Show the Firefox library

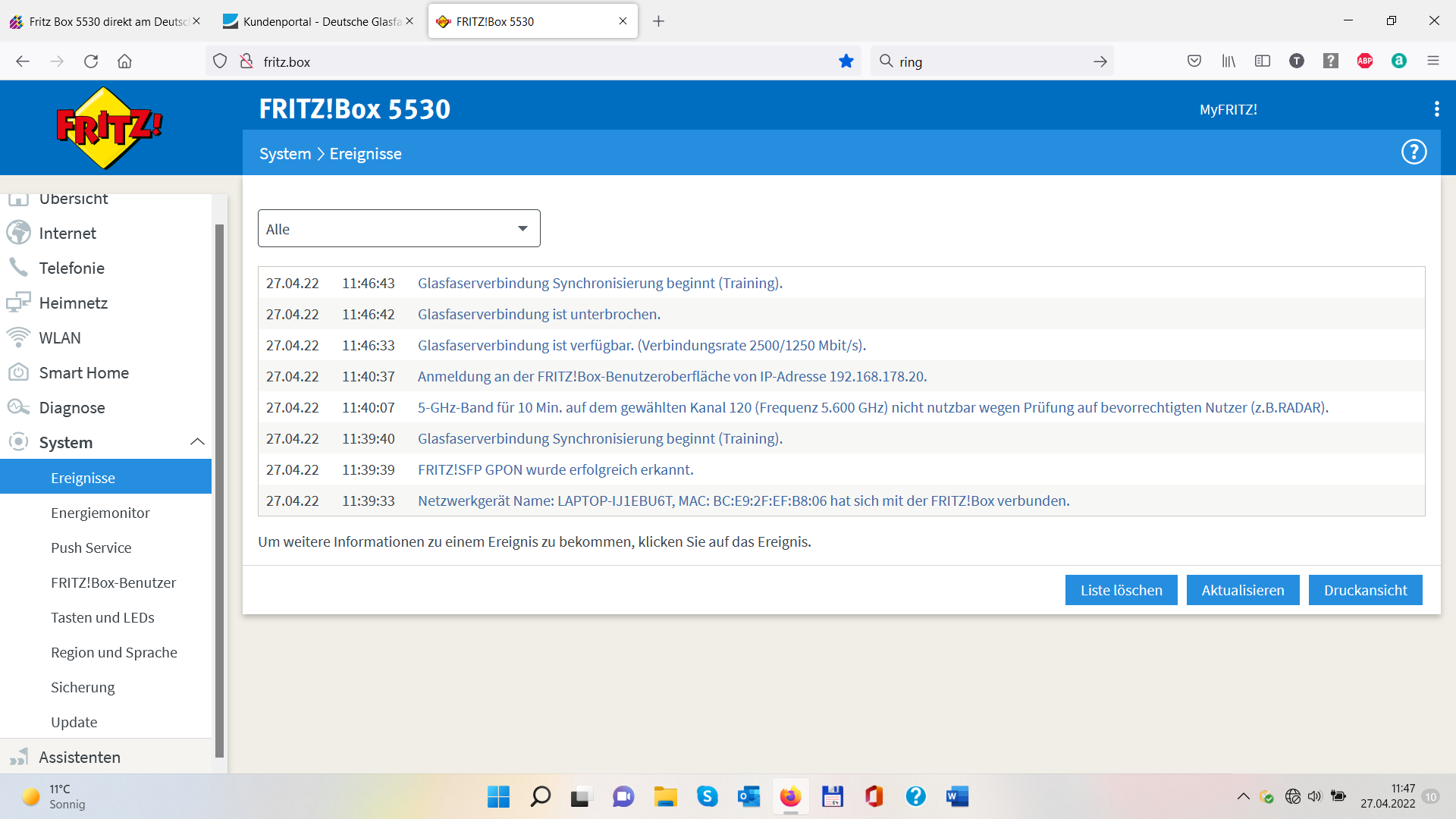(x=1228, y=61)
